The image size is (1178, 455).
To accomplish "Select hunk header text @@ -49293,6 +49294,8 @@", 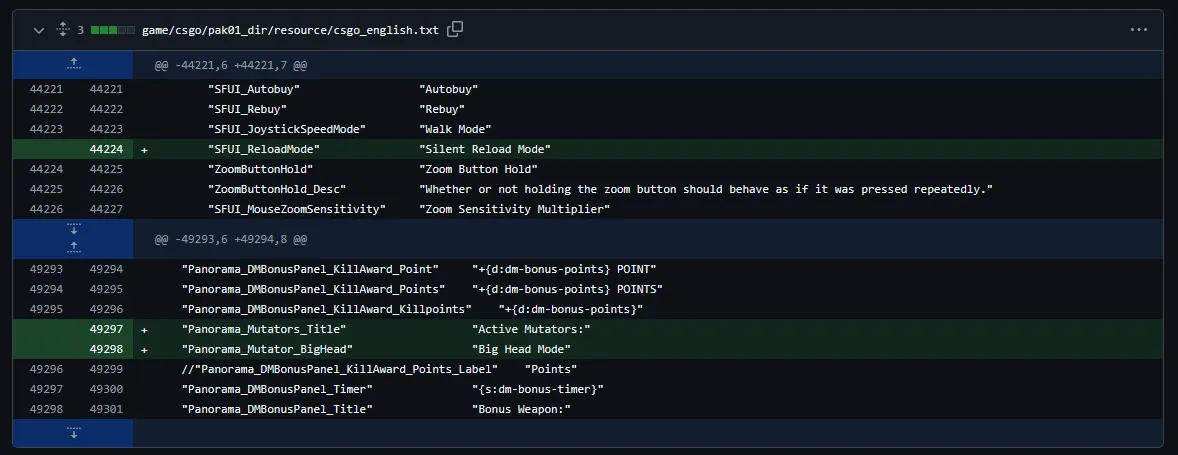I will [x=231, y=240].
